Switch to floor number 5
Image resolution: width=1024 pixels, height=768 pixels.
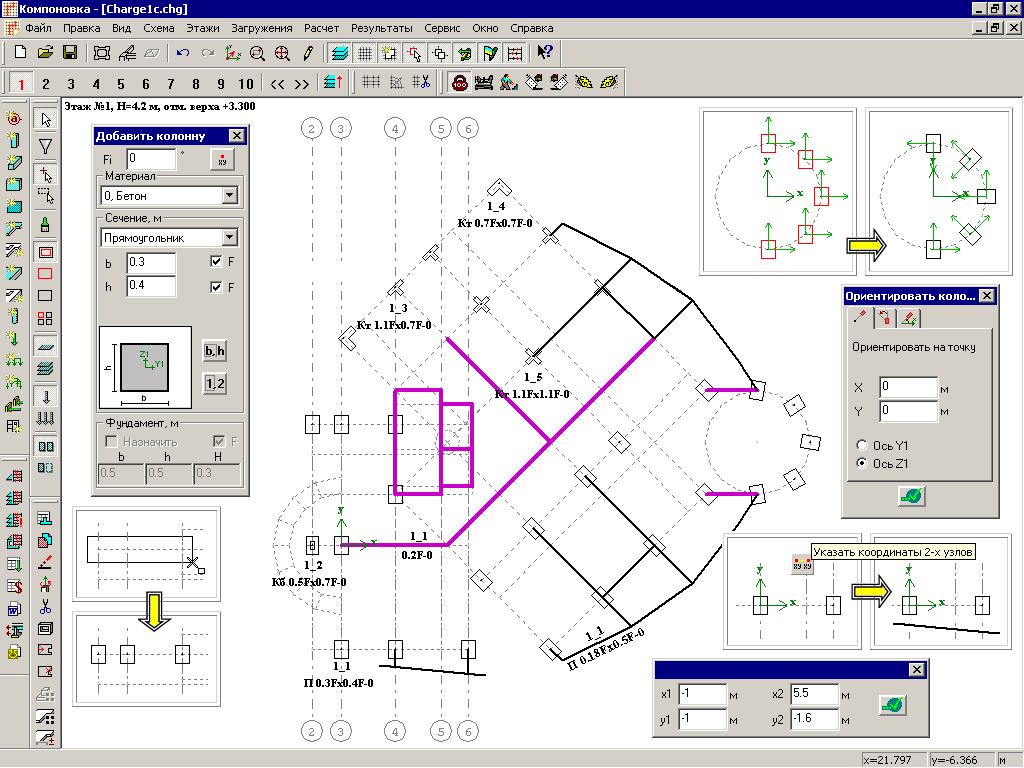(x=120, y=84)
